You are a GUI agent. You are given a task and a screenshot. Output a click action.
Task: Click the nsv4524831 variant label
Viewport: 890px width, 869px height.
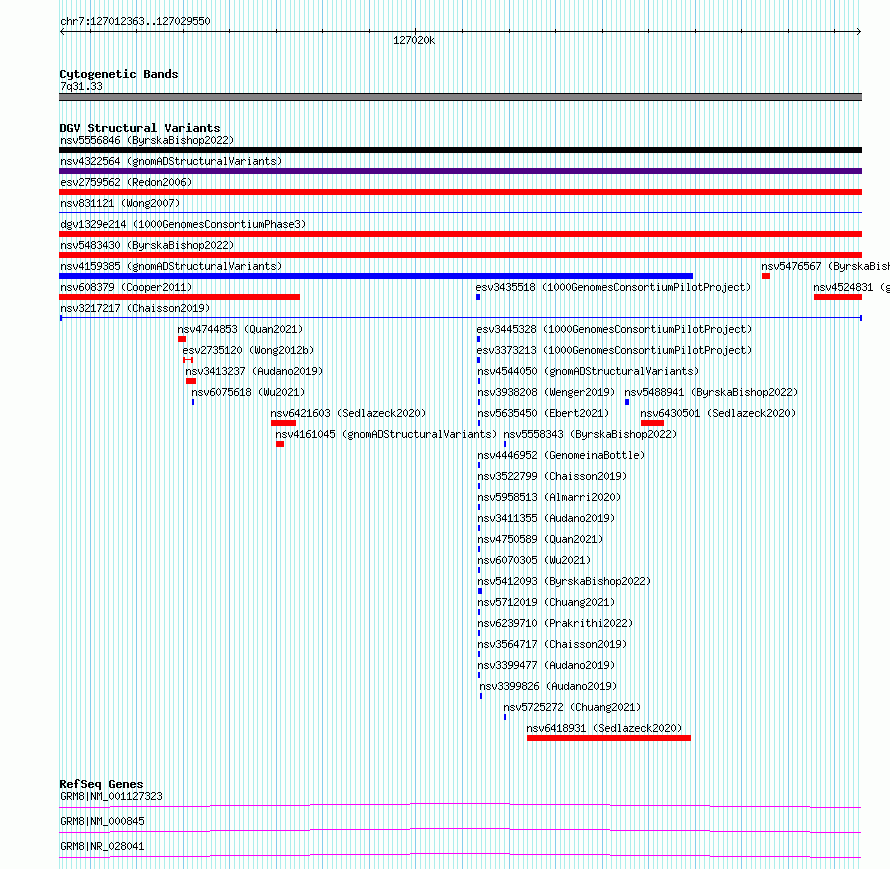coord(851,287)
